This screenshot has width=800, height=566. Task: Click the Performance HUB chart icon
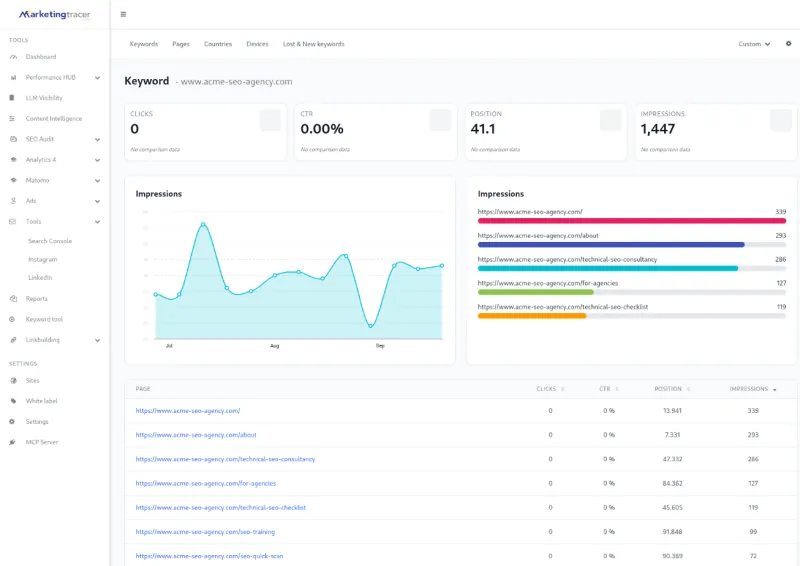13,78
